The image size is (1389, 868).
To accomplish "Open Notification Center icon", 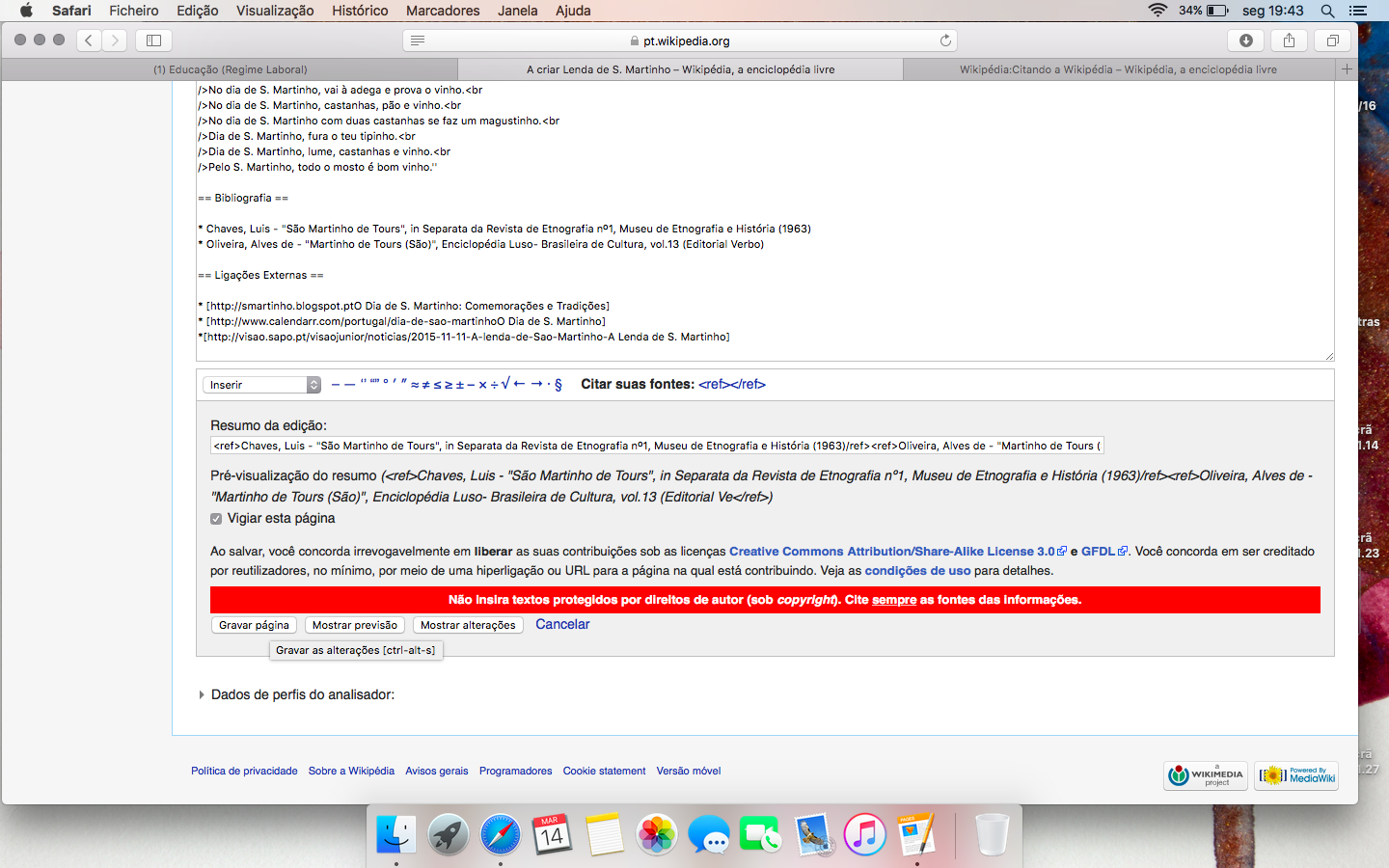I will coord(1358,11).
